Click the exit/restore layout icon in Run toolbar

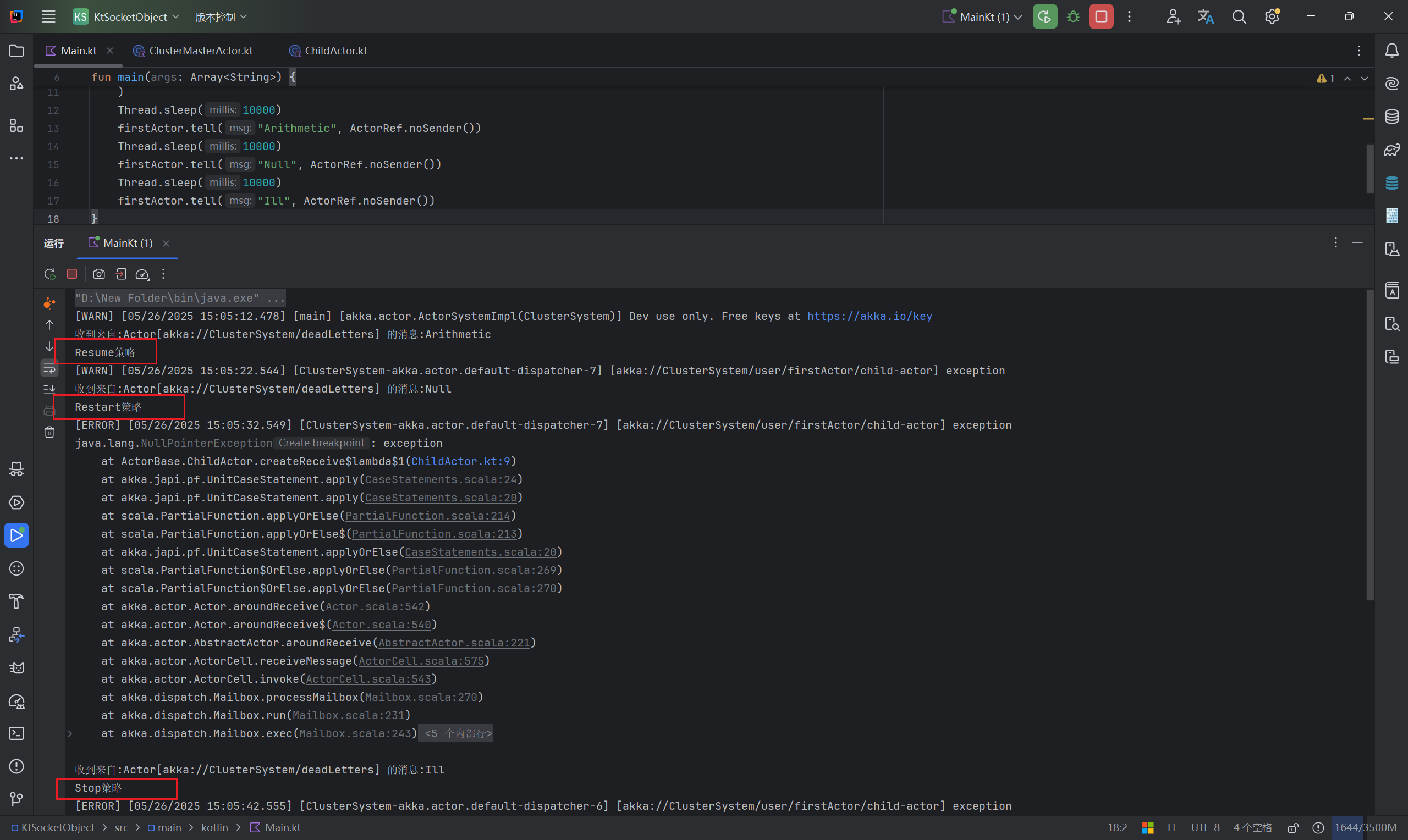click(x=120, y=274)
